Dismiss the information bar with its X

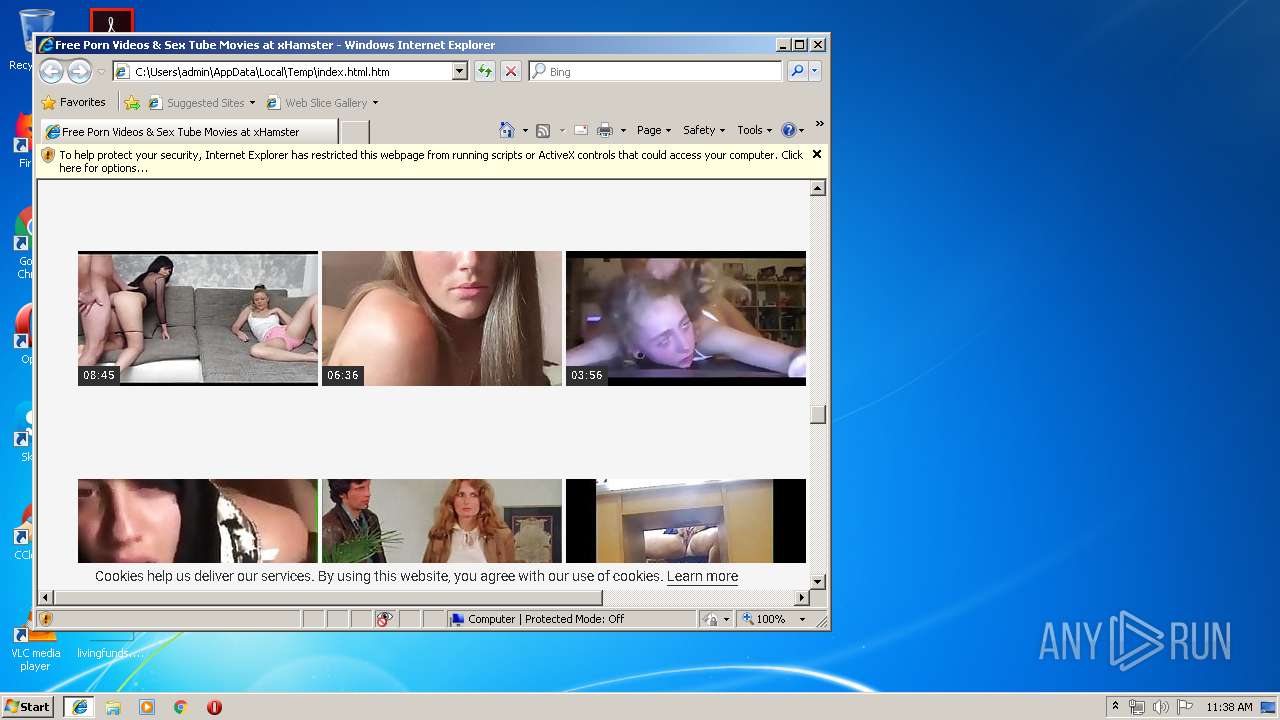(x=817, y=154)
